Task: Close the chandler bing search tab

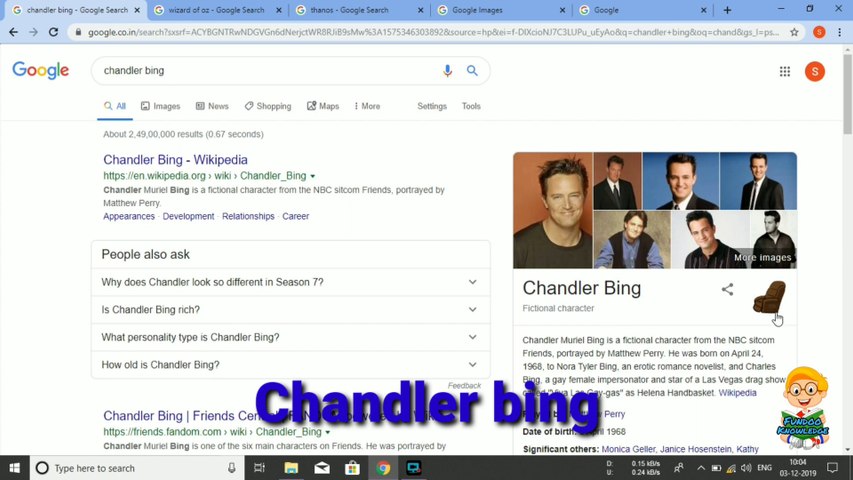Action: (x=137, y=10)
